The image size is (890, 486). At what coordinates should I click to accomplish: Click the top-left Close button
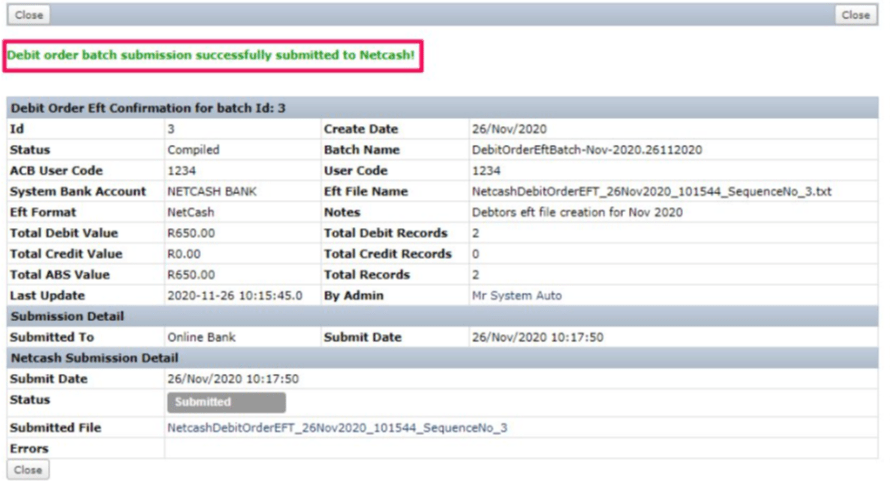[x=29, y=15]
